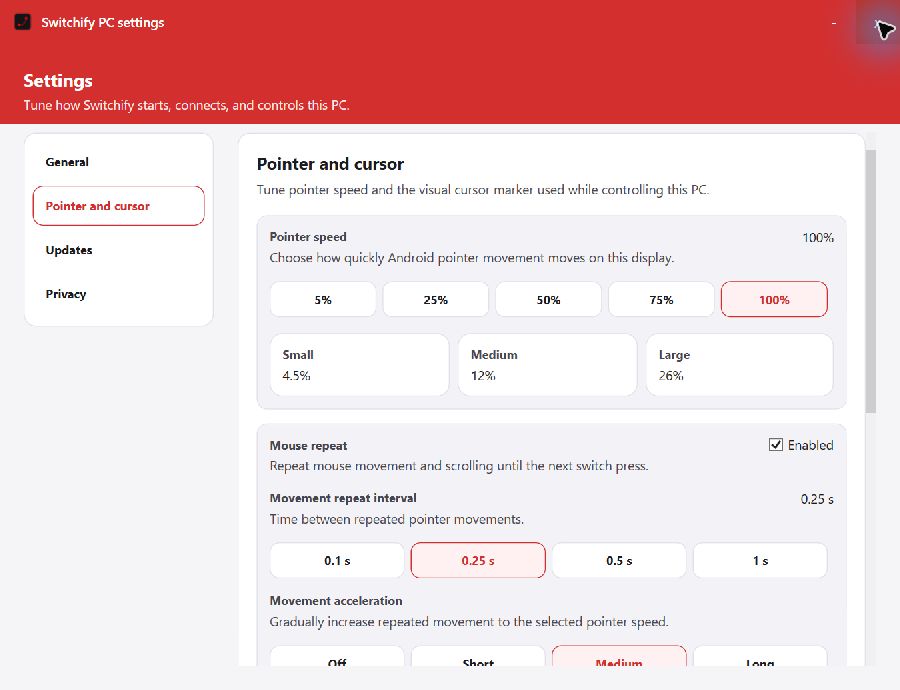Select the 0.25 s repeat interval
The height and width of the screenshot is (690, 900).
(478, 560)
